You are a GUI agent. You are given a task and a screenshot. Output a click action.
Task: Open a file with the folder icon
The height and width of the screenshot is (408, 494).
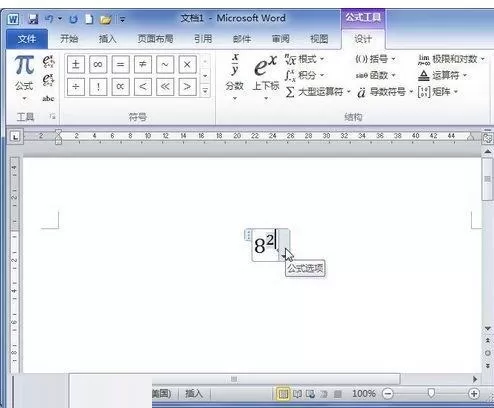[106, 19]
